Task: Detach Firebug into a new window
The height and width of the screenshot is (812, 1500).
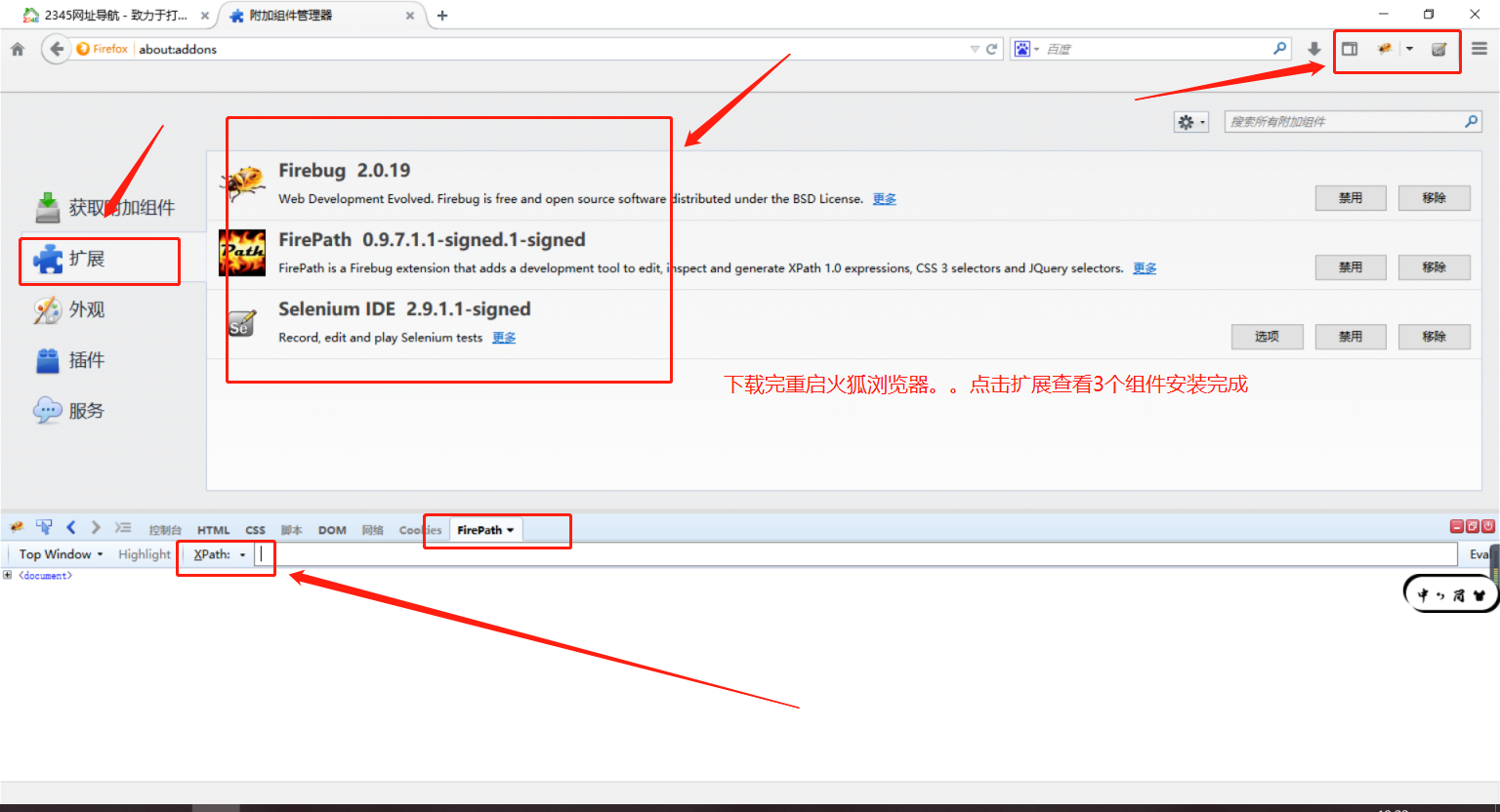Action: (x=1473, y=527)
